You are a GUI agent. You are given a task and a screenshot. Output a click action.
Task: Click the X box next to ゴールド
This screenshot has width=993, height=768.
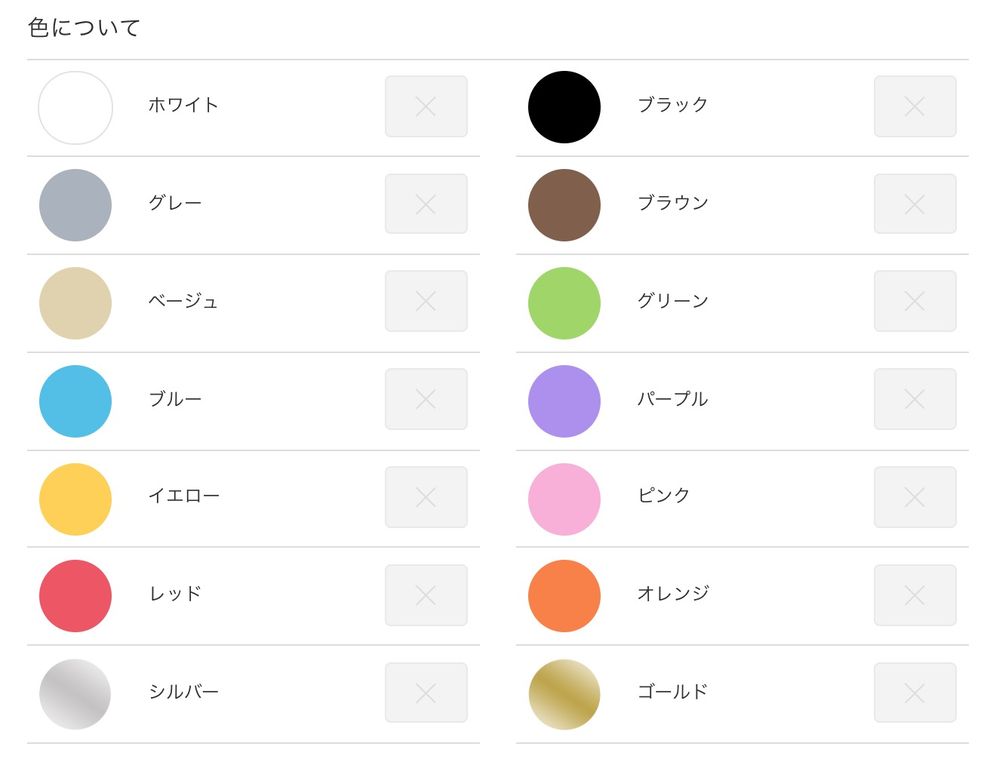pyautogui.click(x=915, y=693)
